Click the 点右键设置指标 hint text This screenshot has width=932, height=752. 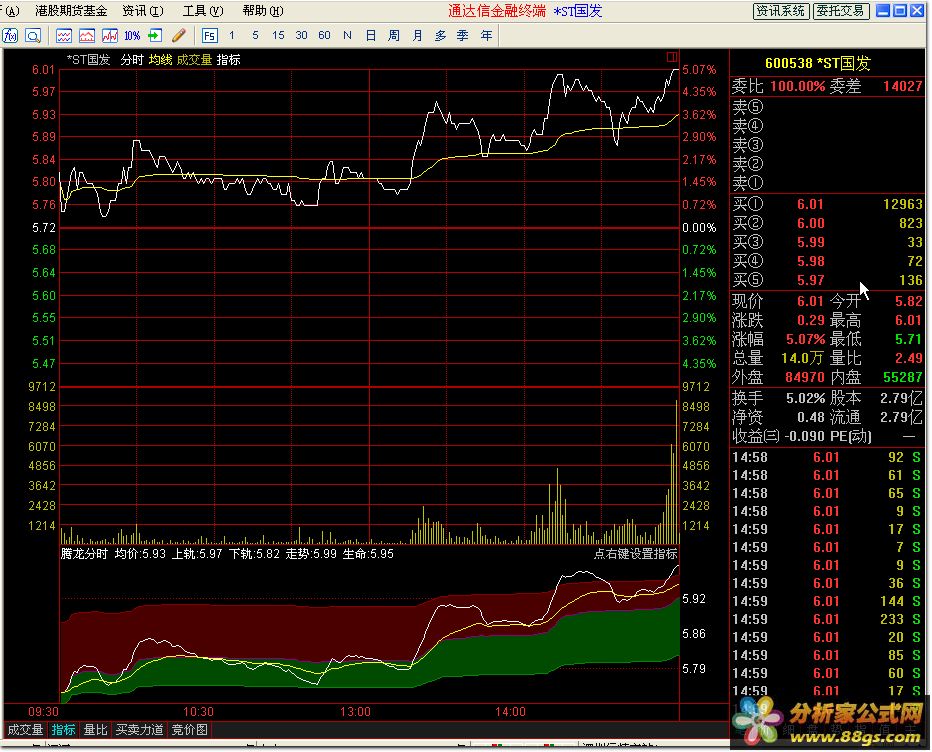[x=635, y=554]
